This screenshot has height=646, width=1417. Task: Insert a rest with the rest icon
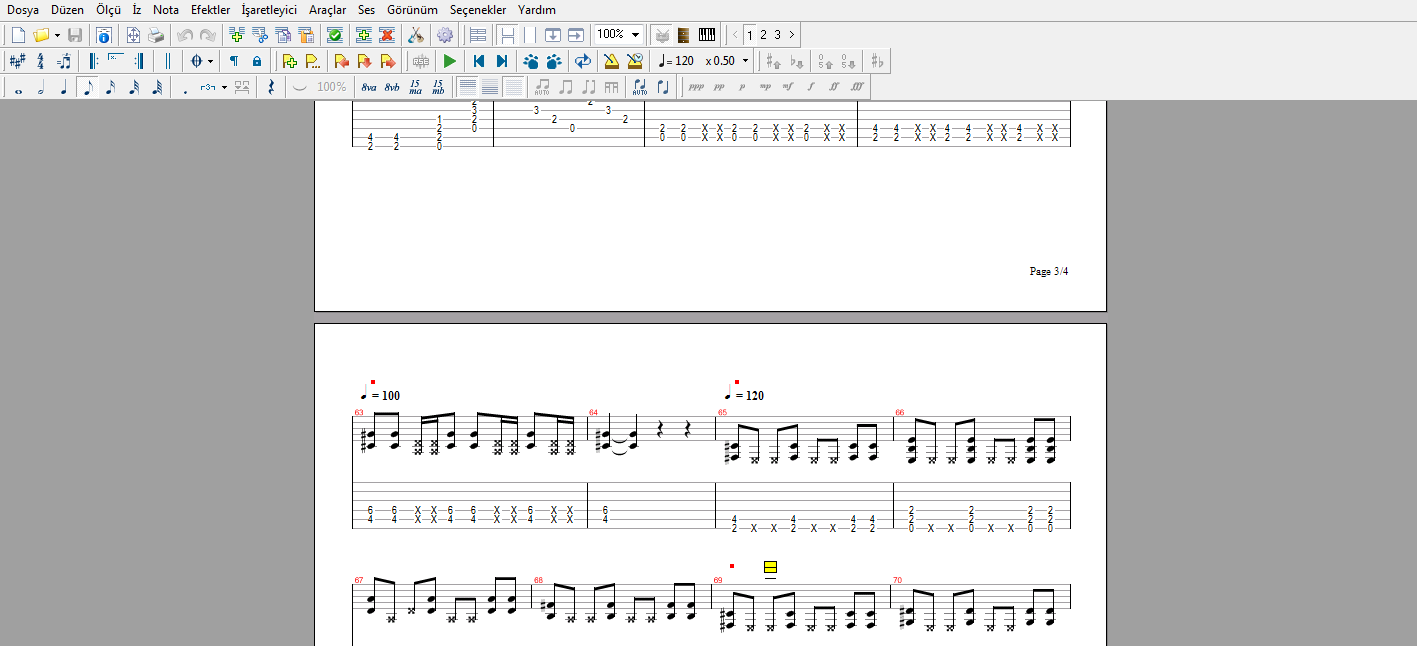pos(271,87)
